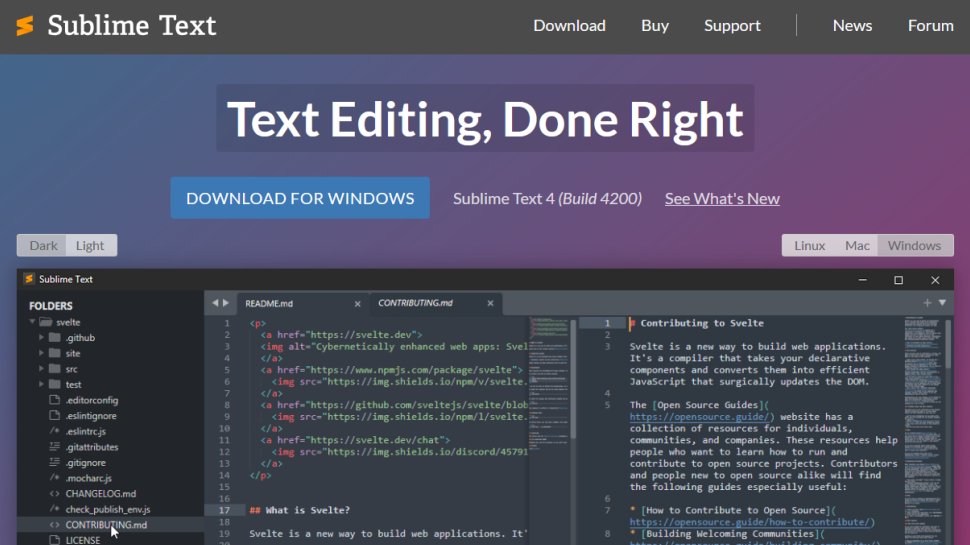Select Linux platform preview
This screenshot has height=545, width=970.
(809, 246)
